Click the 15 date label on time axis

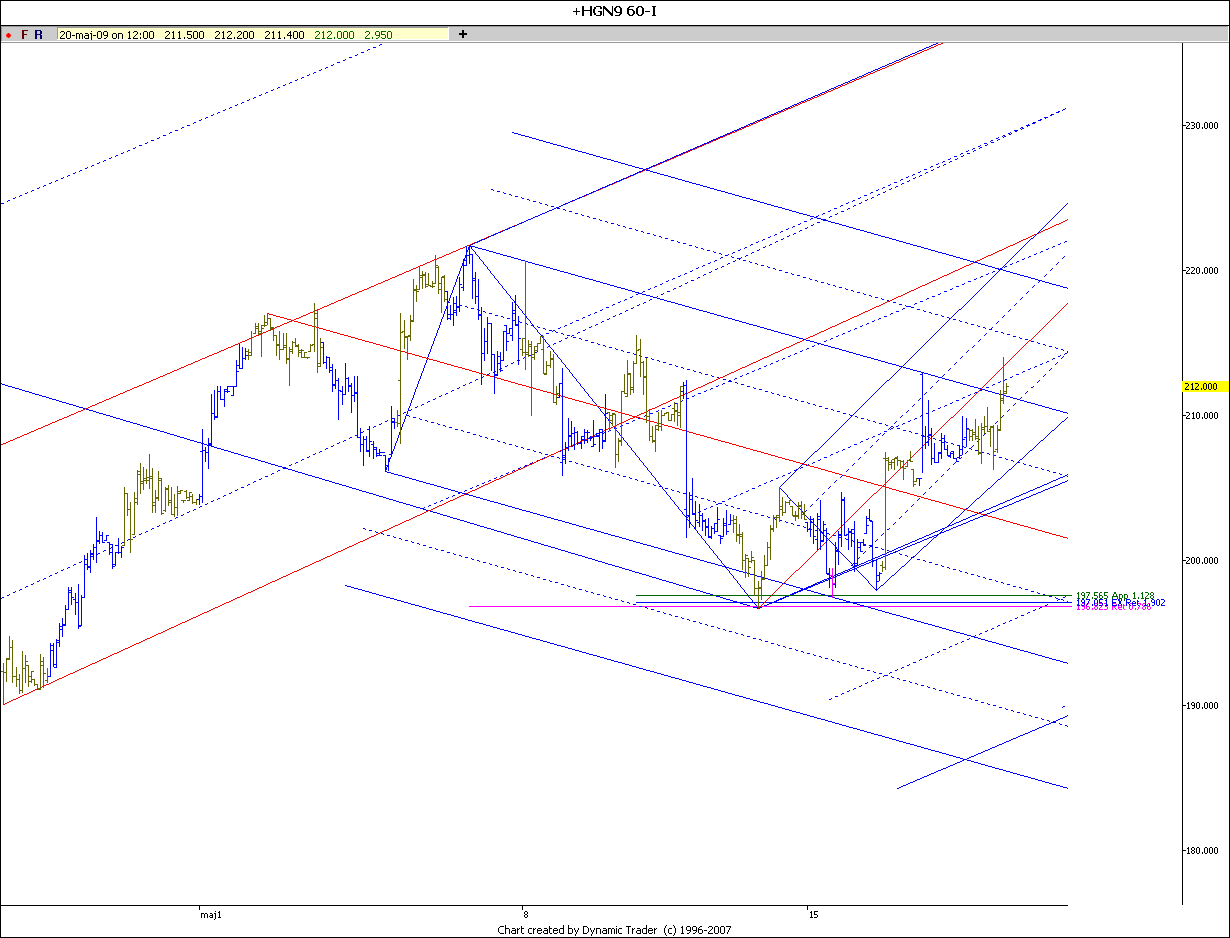(x=814, y=914)
